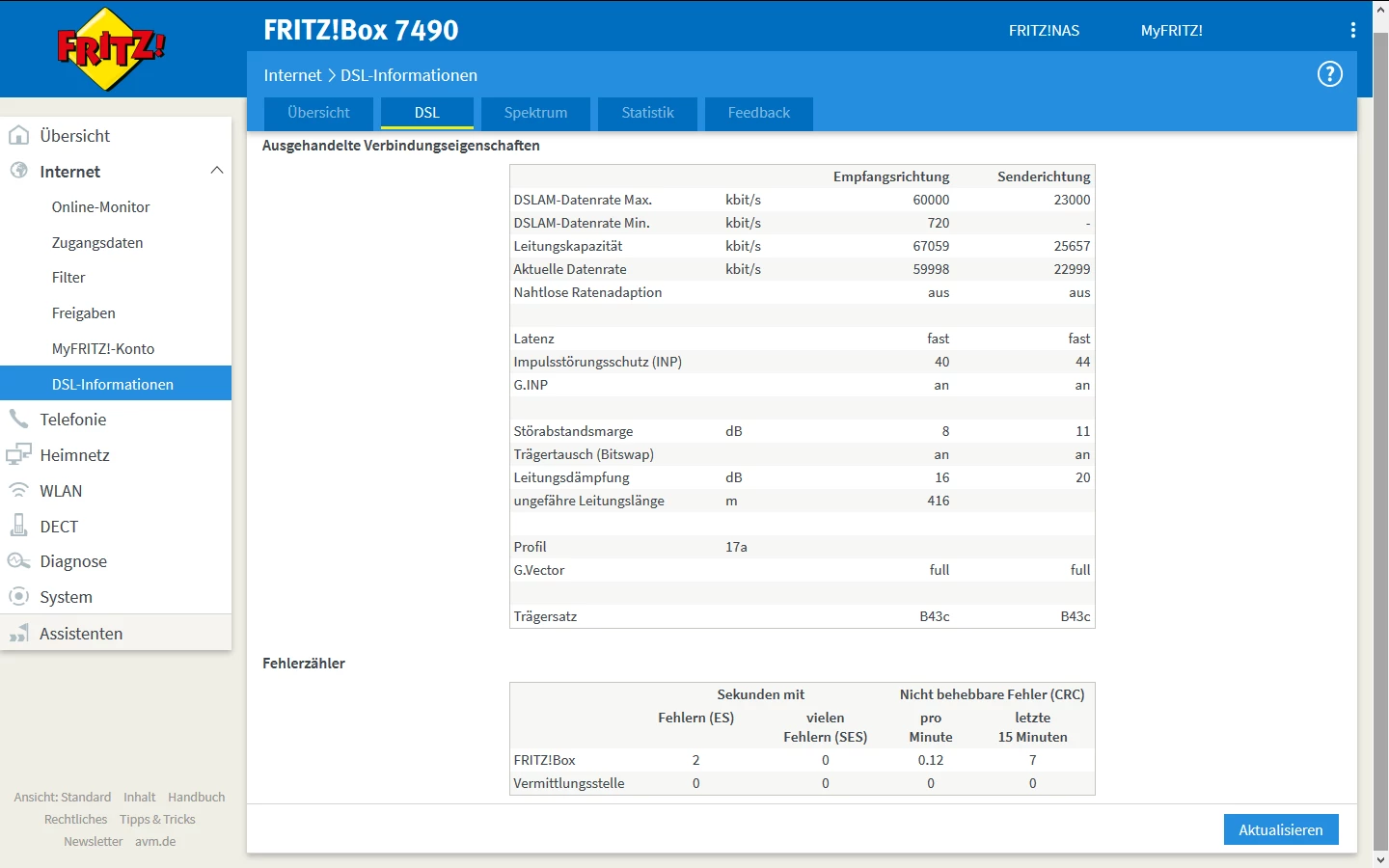Open the Inhalt footer link
Viewport: 1389px width, 868px height.
140,798
